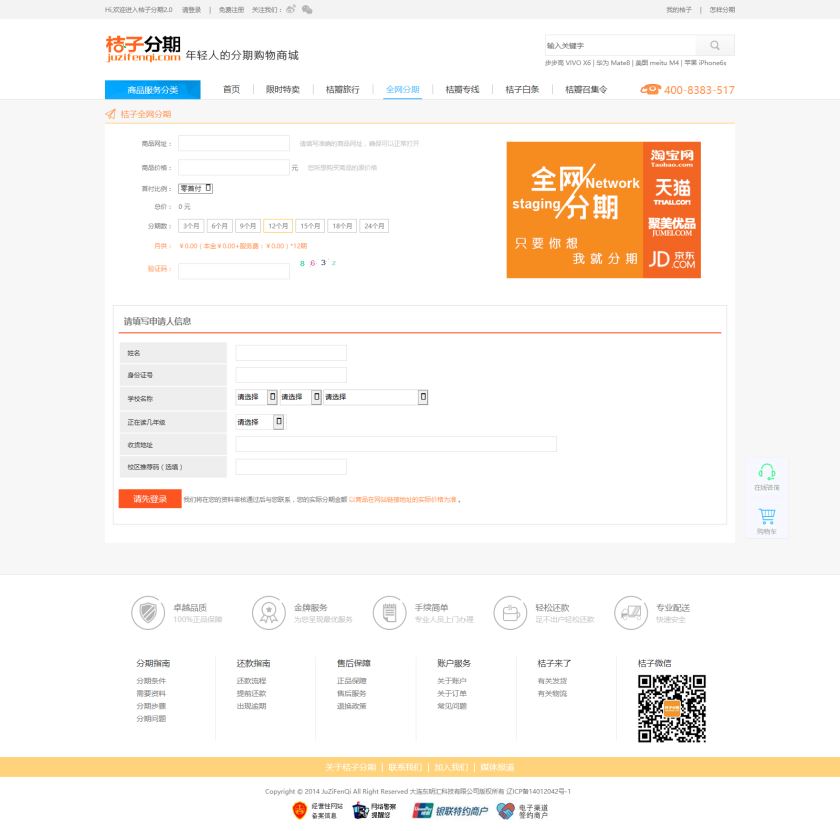Click the 身份证号 input field
Image resolution: width=840 pixels, height=831 pixels.
291,375
